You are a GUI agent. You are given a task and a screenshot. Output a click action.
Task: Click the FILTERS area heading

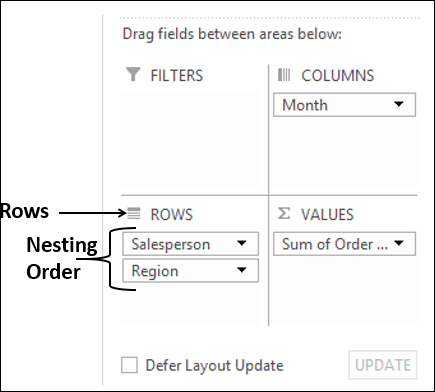(x=177, y=75)
